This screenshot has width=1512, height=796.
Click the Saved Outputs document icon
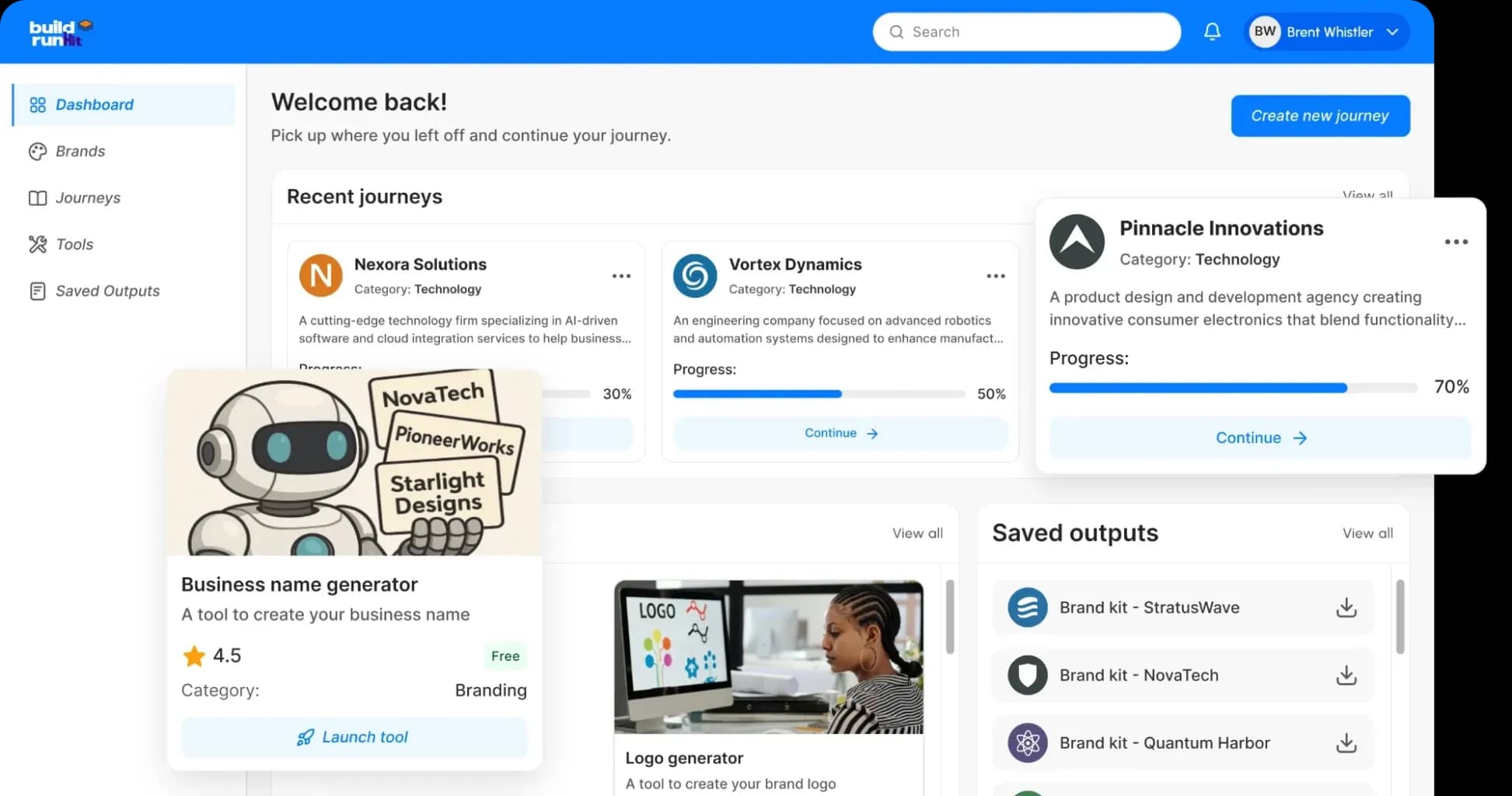pyautogui.click(x=37, y=291)
